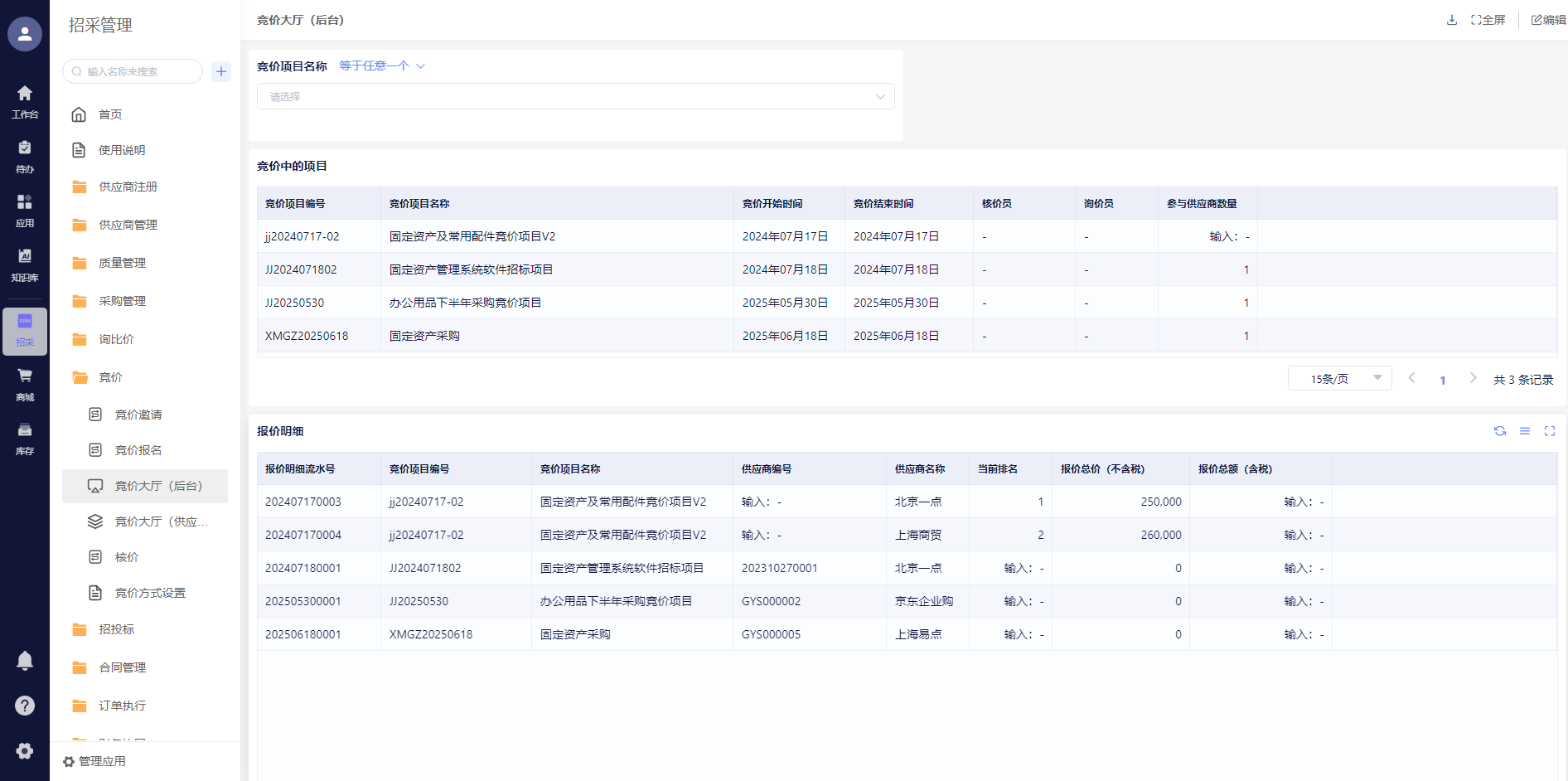
Task: Open the 报价明细 list menu icon
Action: pos(1524,431)
